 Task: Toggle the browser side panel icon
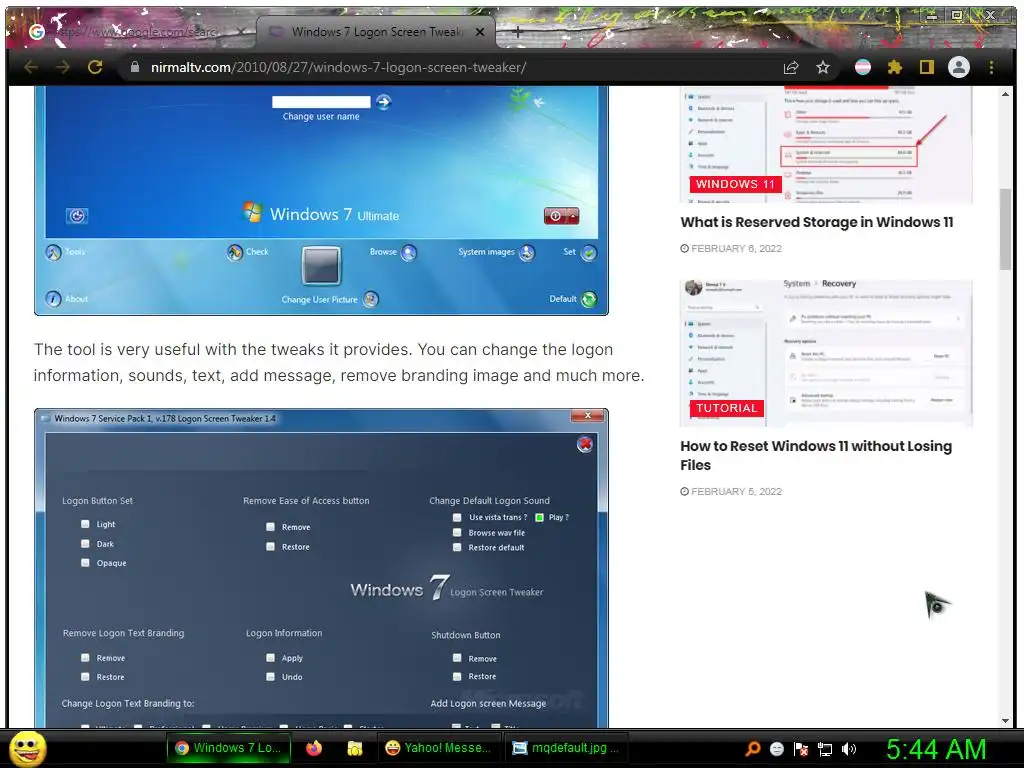coord(927,67)
